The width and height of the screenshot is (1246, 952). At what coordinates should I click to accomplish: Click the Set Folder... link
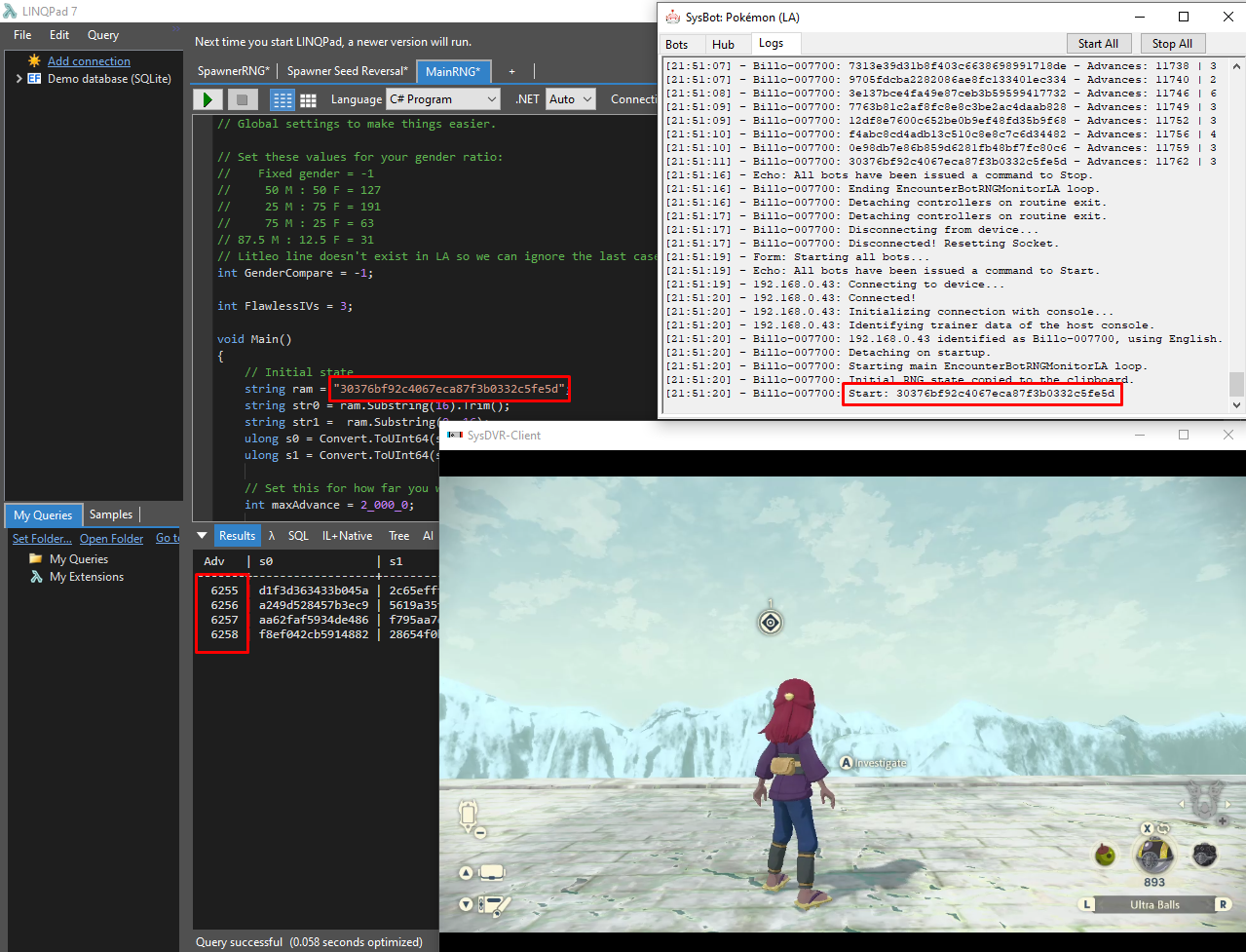42,538
